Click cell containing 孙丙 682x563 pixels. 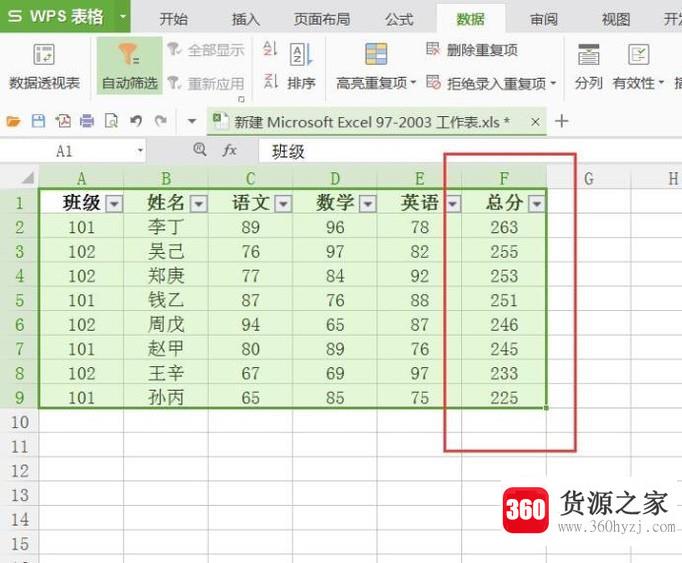click(166, 397)
